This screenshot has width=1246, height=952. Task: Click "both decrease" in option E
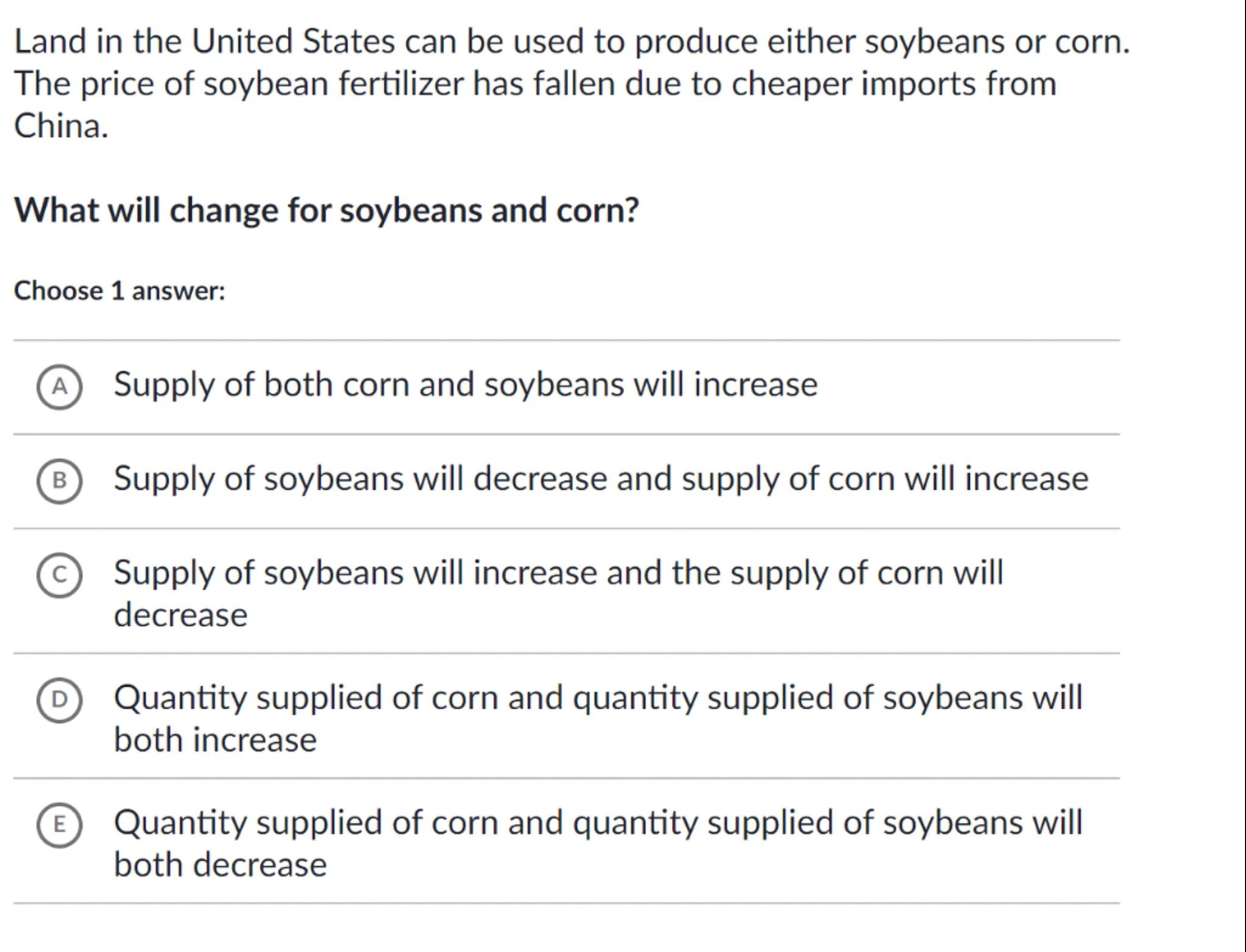(220, 865)
